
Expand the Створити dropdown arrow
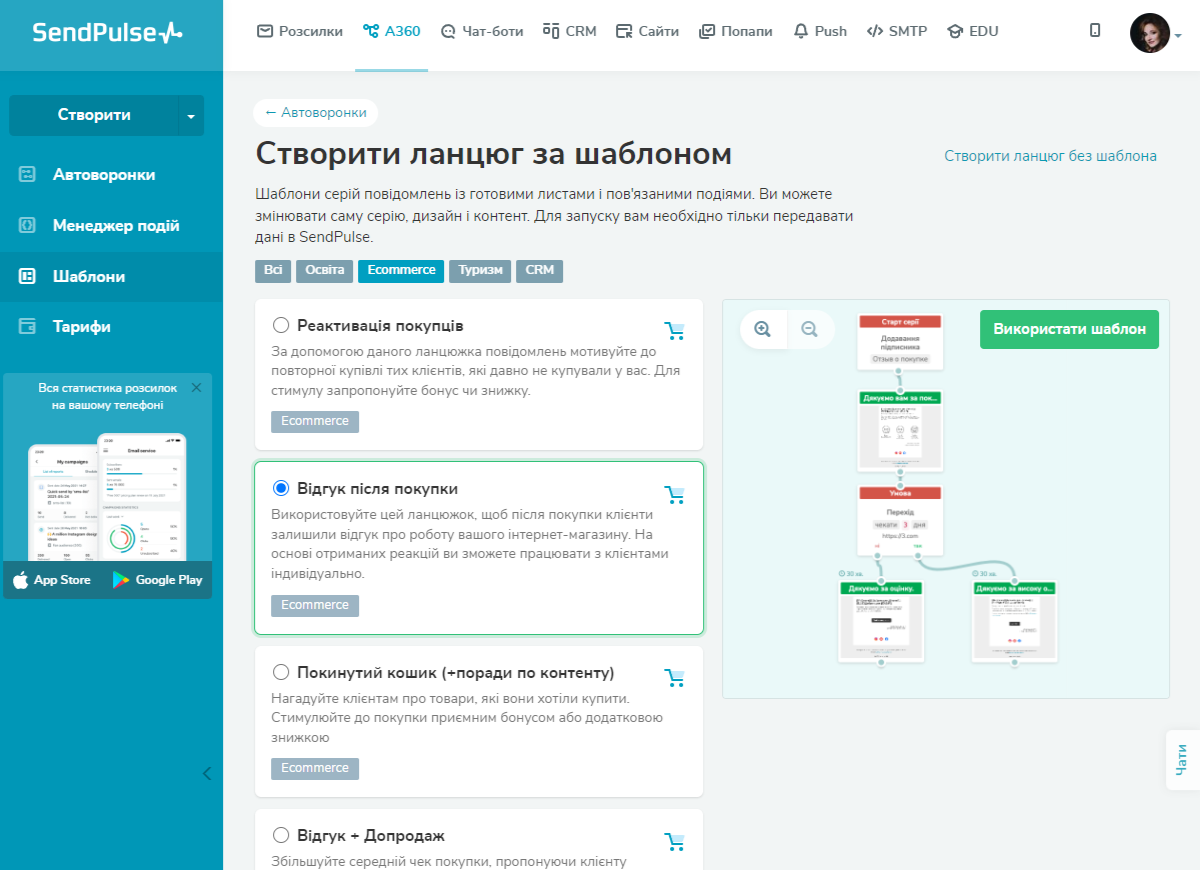tap(191, 116)
